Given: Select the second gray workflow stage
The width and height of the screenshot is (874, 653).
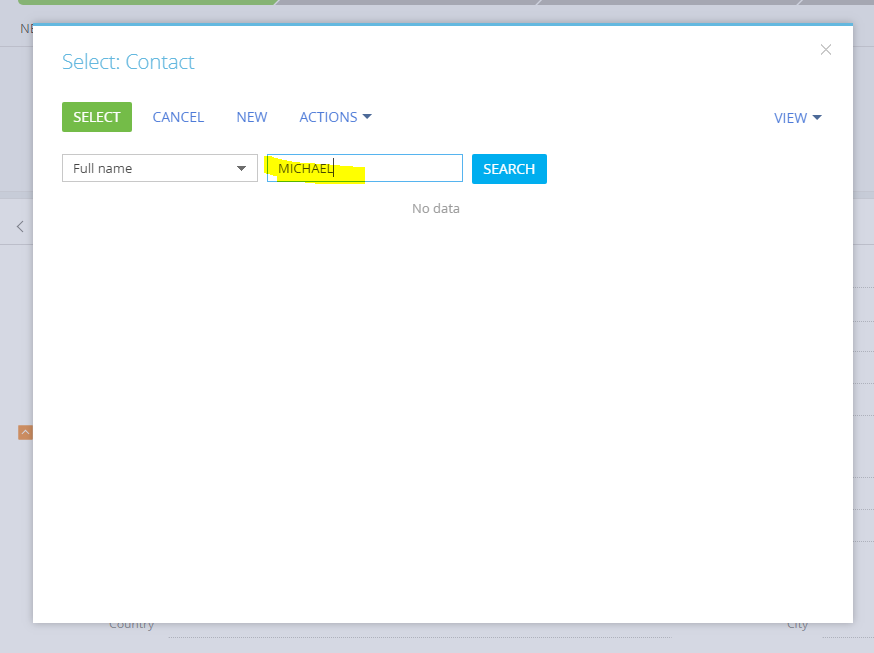Looking at the screenshot, I should (x=410, y=4).
